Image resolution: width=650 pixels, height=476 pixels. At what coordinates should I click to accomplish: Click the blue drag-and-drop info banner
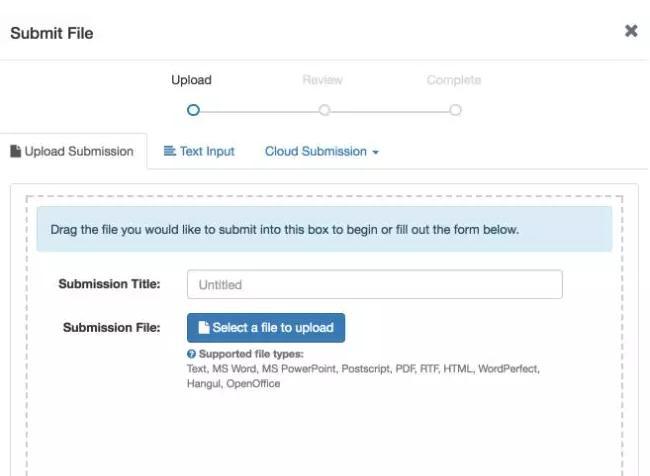324,229
